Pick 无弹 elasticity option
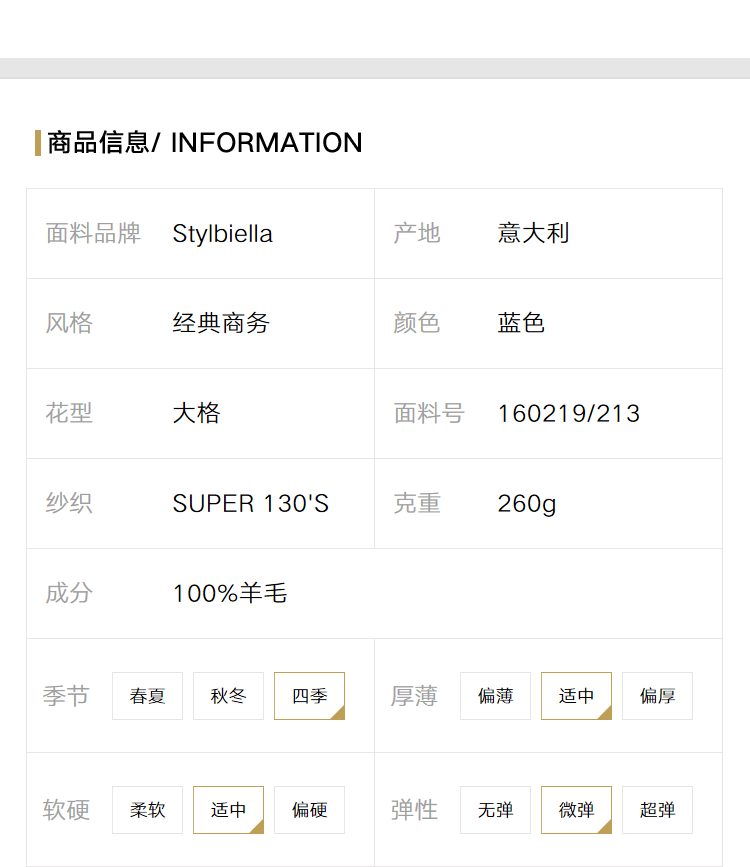Screen dimensions: 750x867 click(x=495, y=809)
